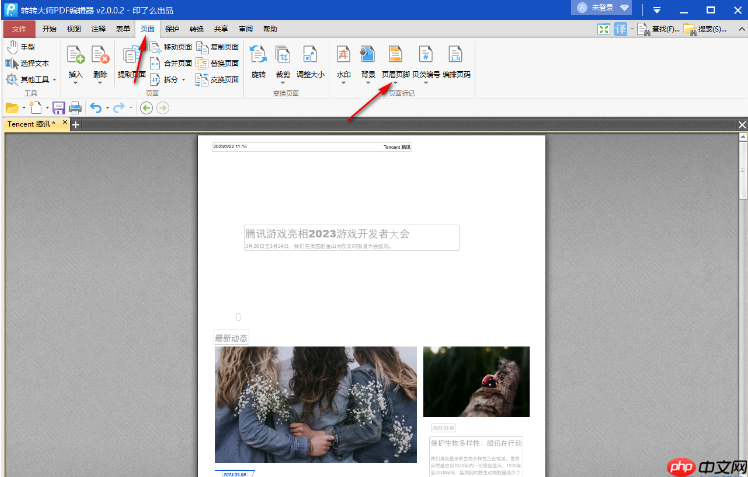Click the 腾讯游戏亮相2023游戏开发者大会 headline

pos(327,234)
